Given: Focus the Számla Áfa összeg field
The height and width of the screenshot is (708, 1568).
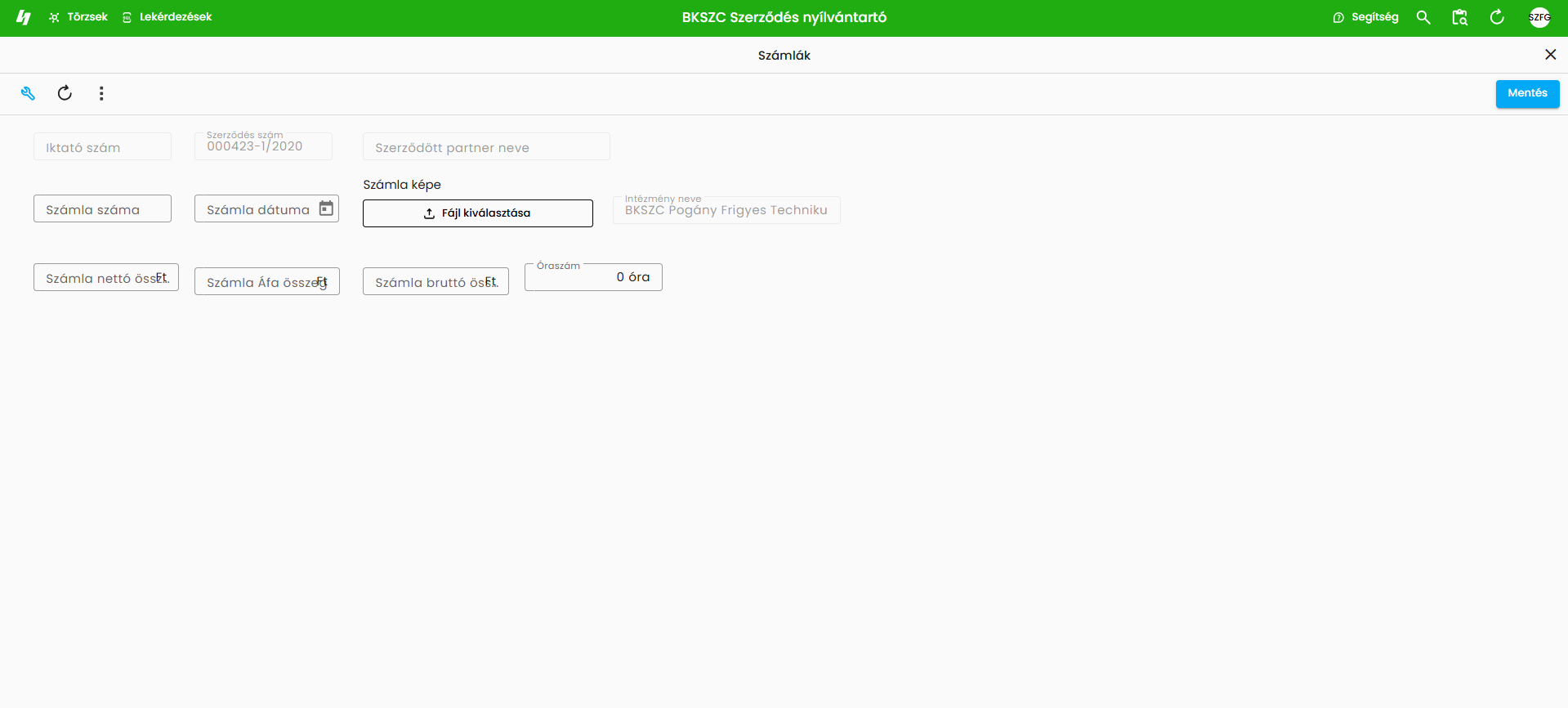Looking at the screenshot, I should pyautogui.click(x=266, y=281).
